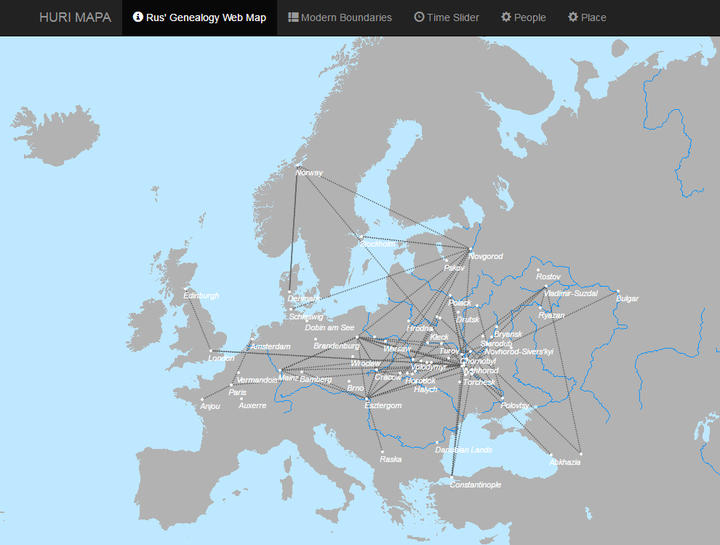Click the clock icon for Time Slider
Screen dimensions: 720x545
[419, 17]
